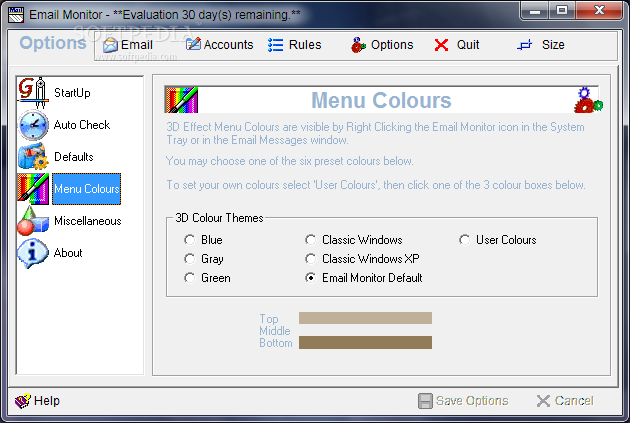Click the About info bubble icon

(33, 253)
